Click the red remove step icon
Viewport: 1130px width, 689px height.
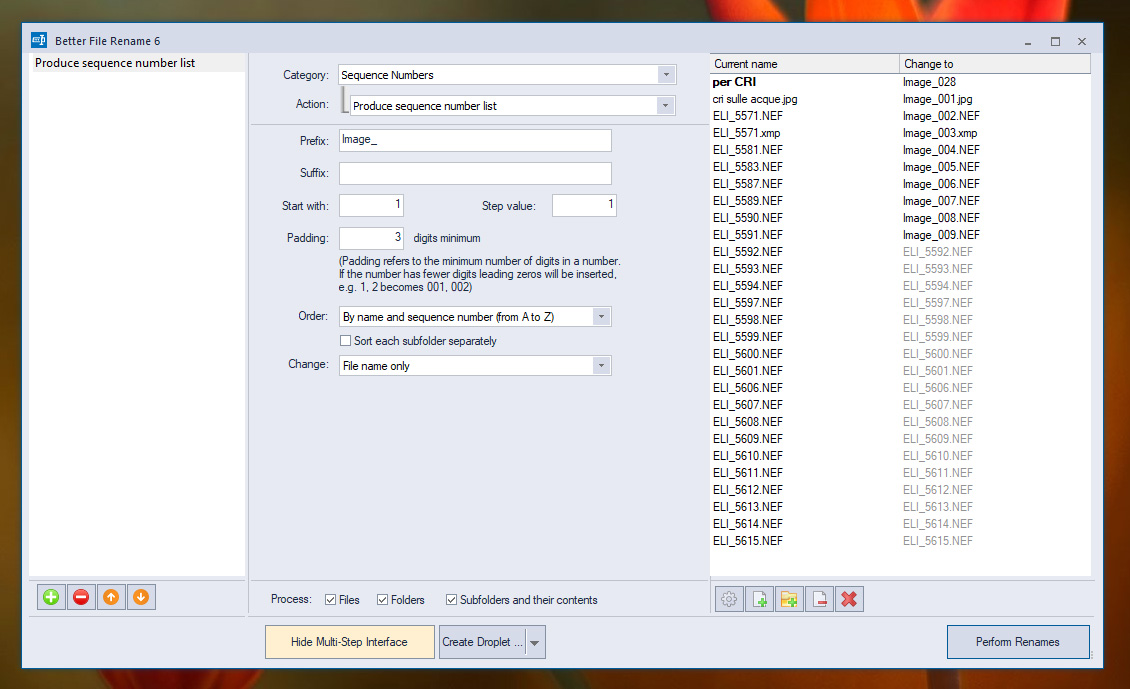81,597
